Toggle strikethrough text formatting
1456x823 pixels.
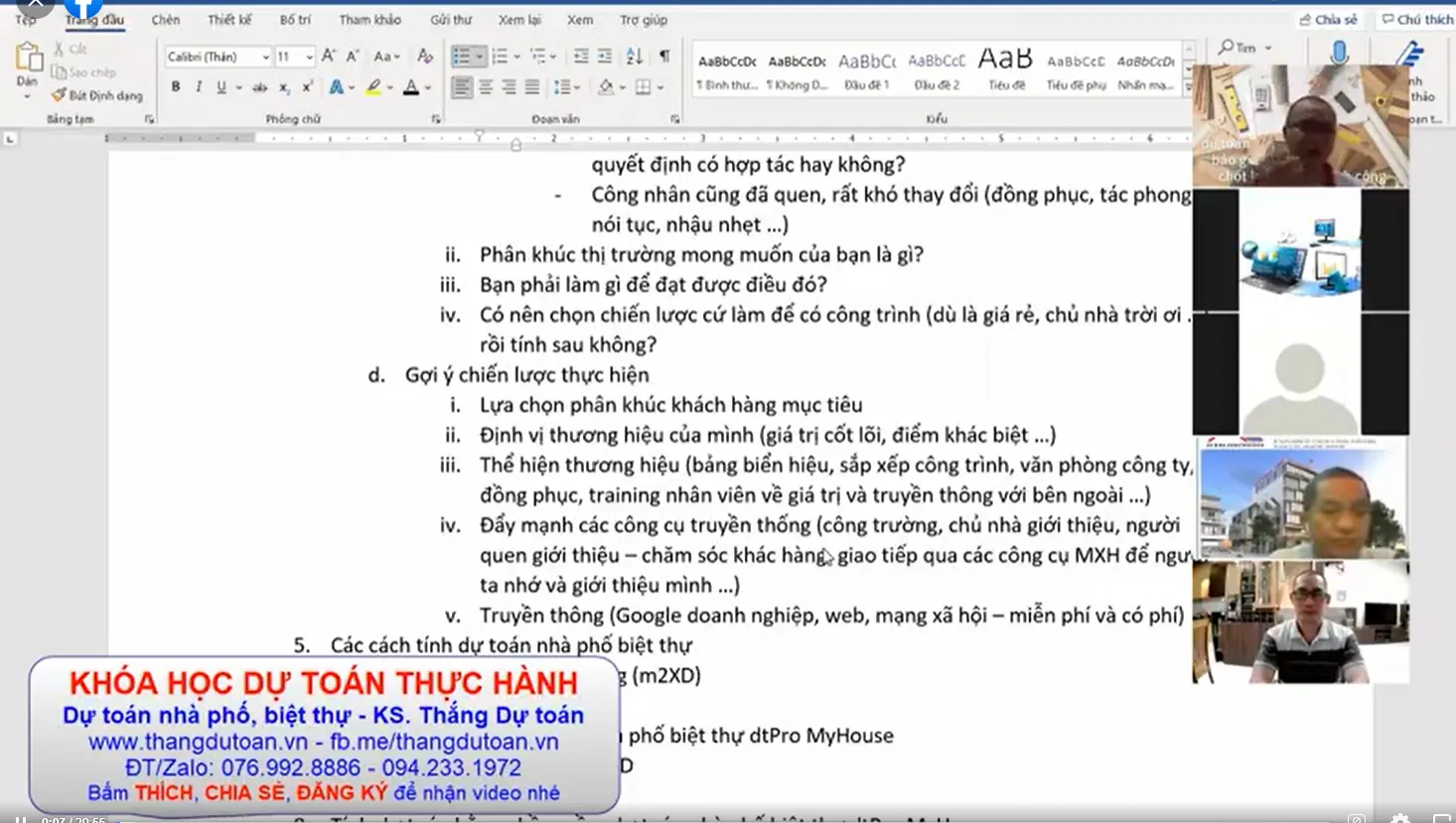point(260,87)
